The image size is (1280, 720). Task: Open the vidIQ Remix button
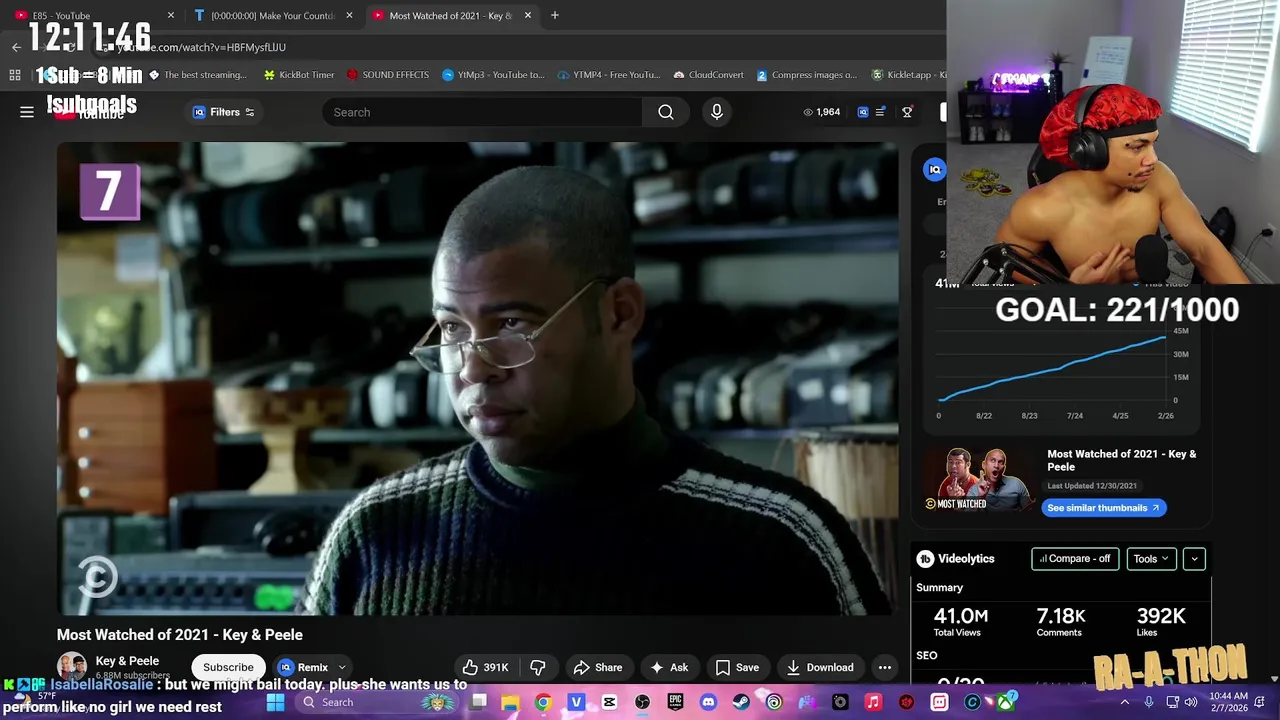[304, 667]
